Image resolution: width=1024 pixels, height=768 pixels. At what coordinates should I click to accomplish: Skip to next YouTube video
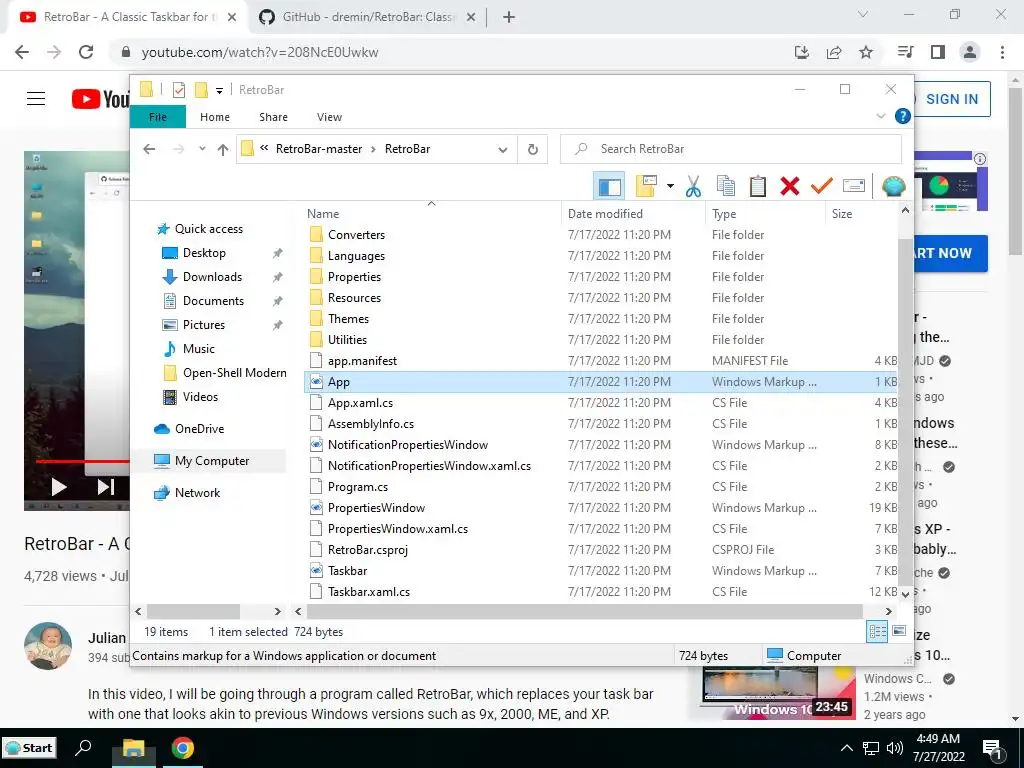coord(106,487)
